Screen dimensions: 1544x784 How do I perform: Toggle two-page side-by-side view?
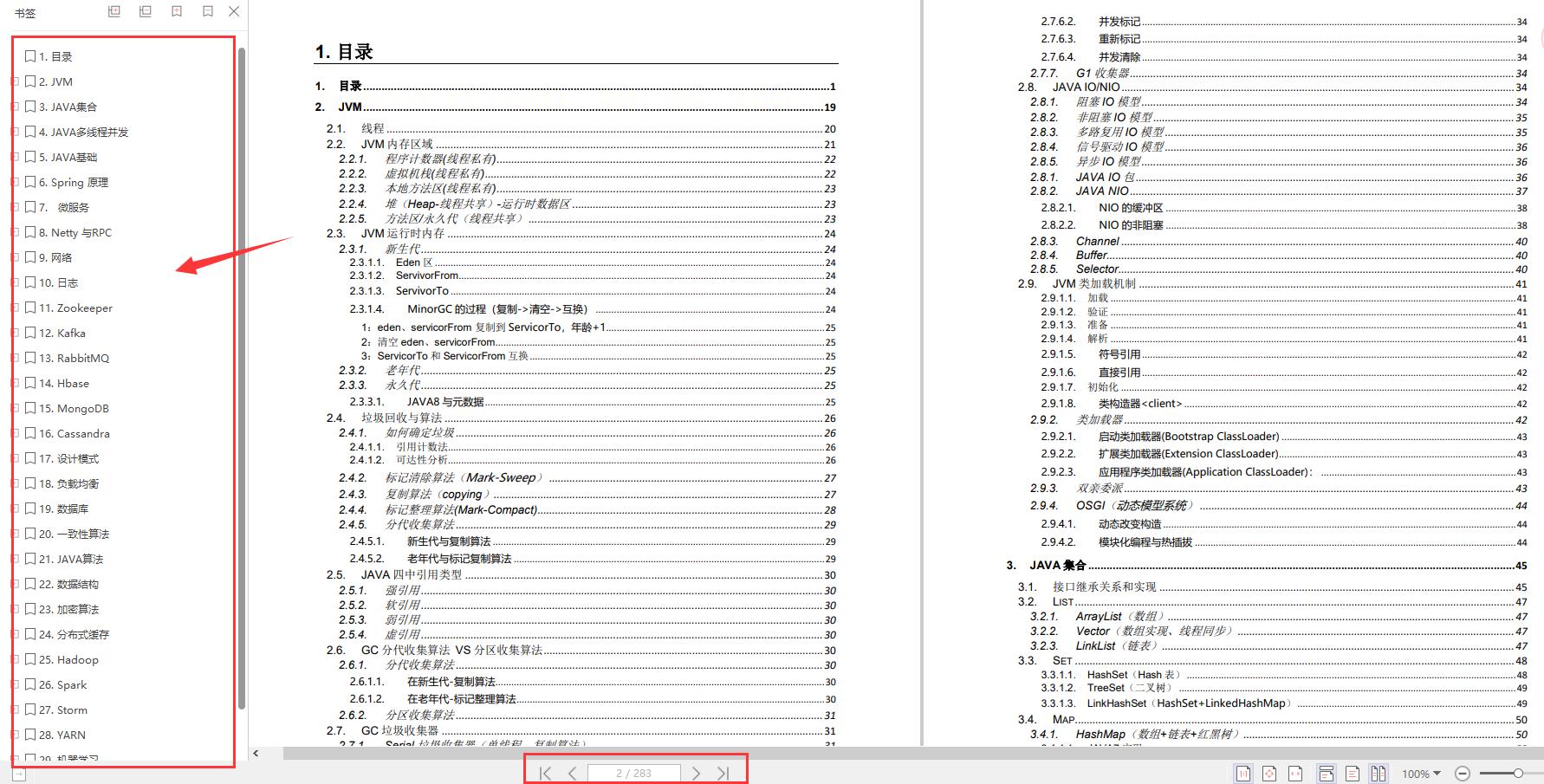[1379, 774]
